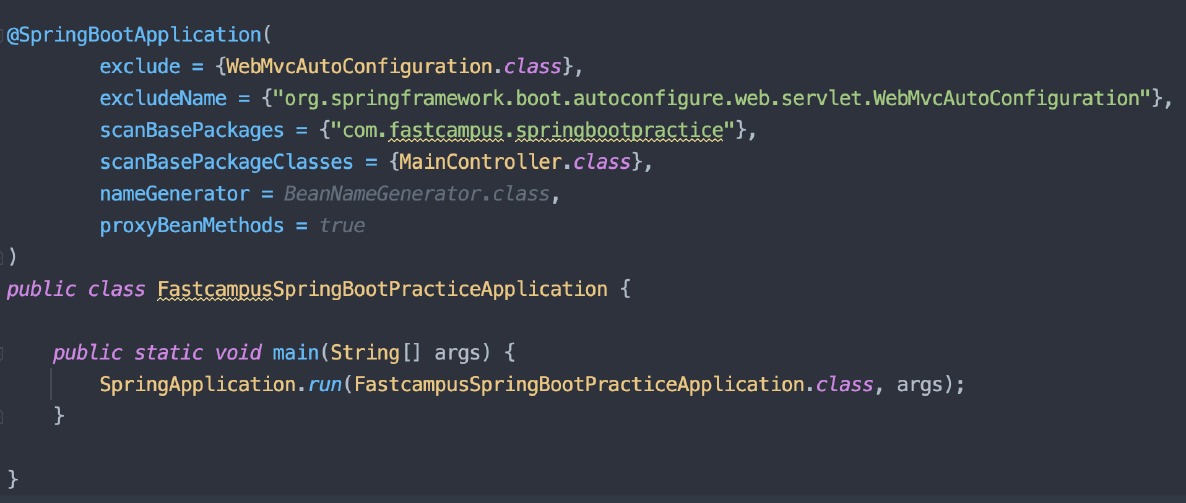Screen dimensions: 1186x503
Task: Click the String type in main parameters
Action: (x=365, y=352)
